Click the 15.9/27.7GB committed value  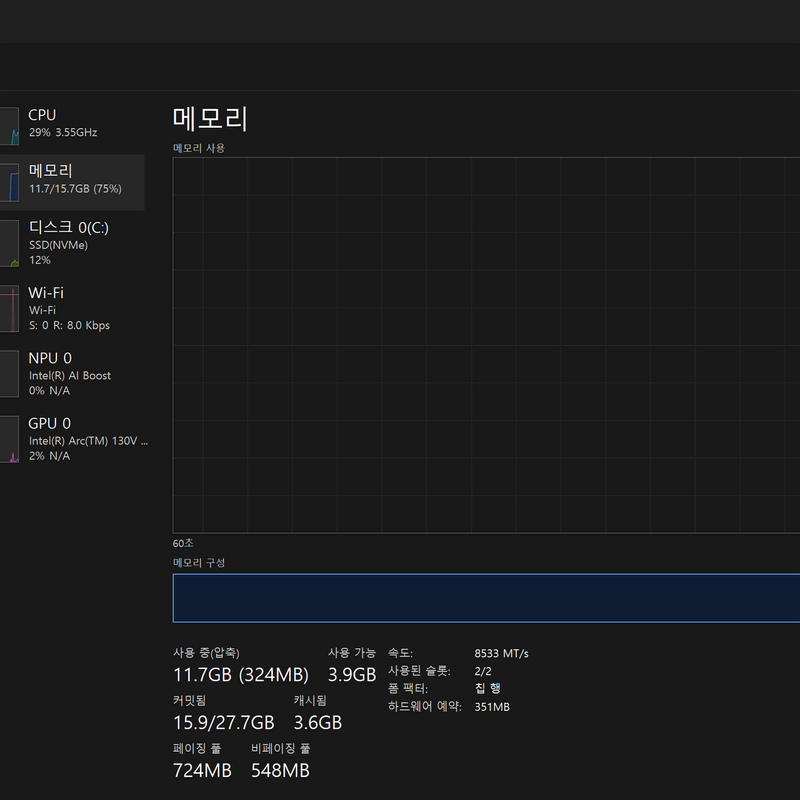224,723
